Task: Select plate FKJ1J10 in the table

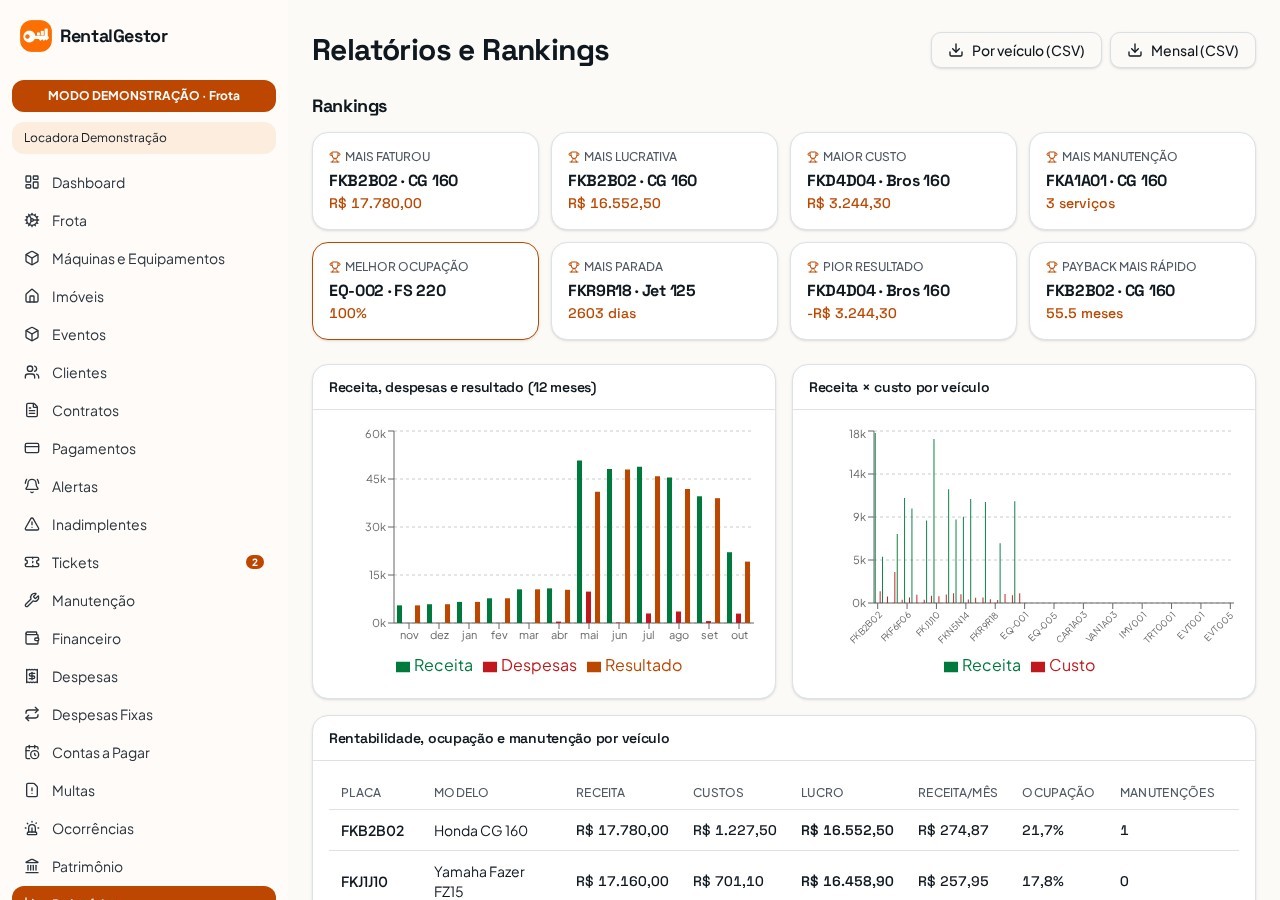Action: click(x=364, y=881)
